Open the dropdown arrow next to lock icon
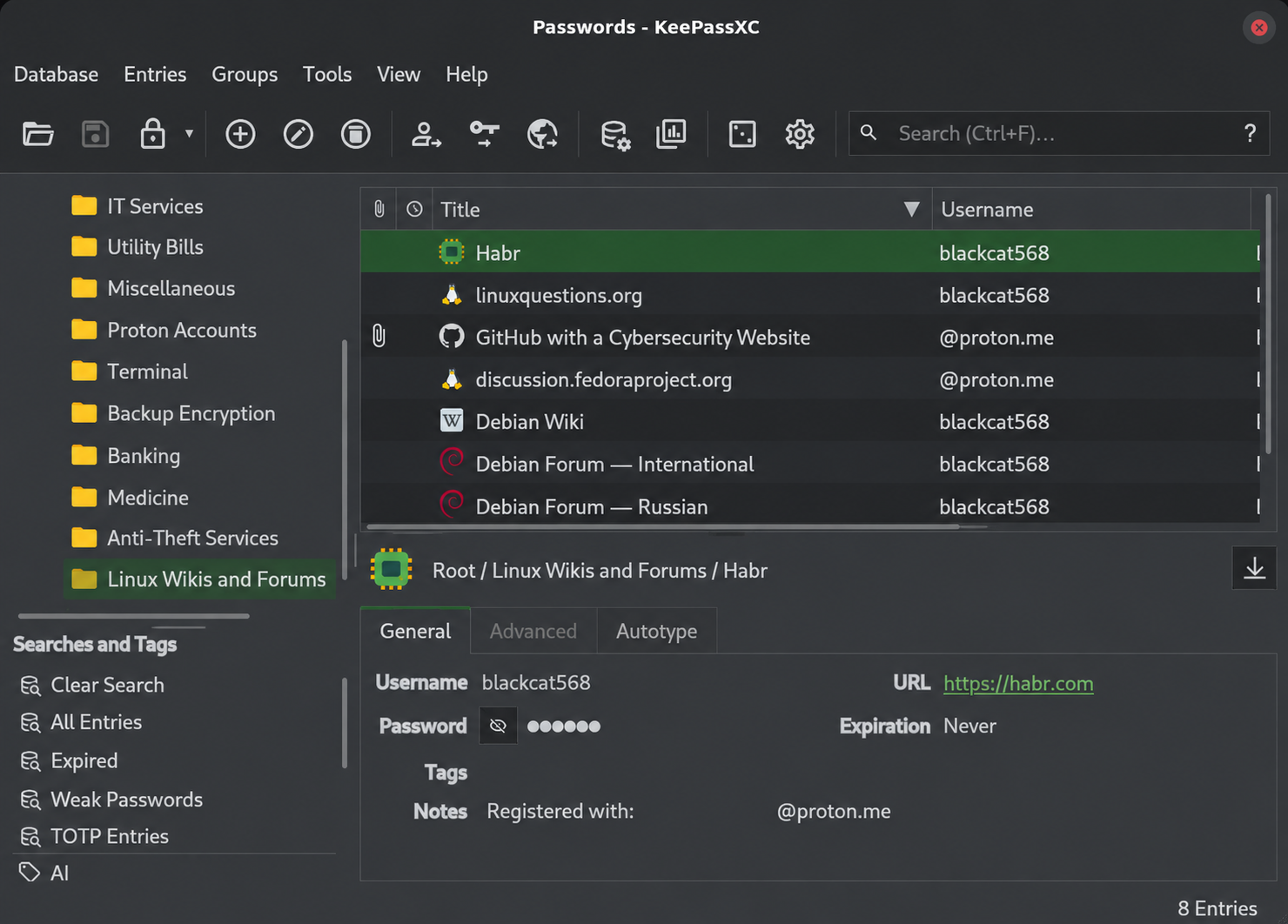This screenshot has height=924, width=1288. click(x=189, y=134)
